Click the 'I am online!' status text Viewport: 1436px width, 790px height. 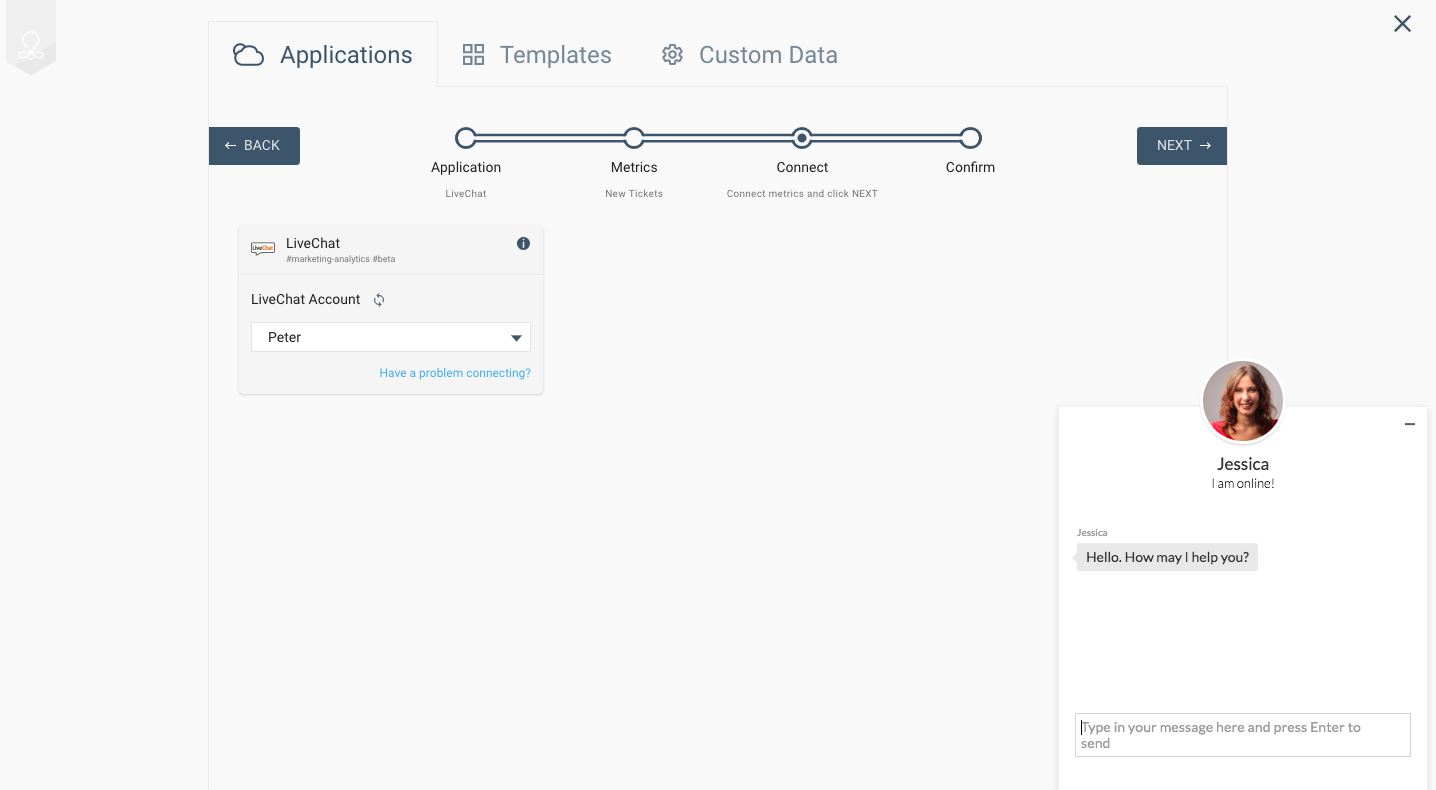1243,484
